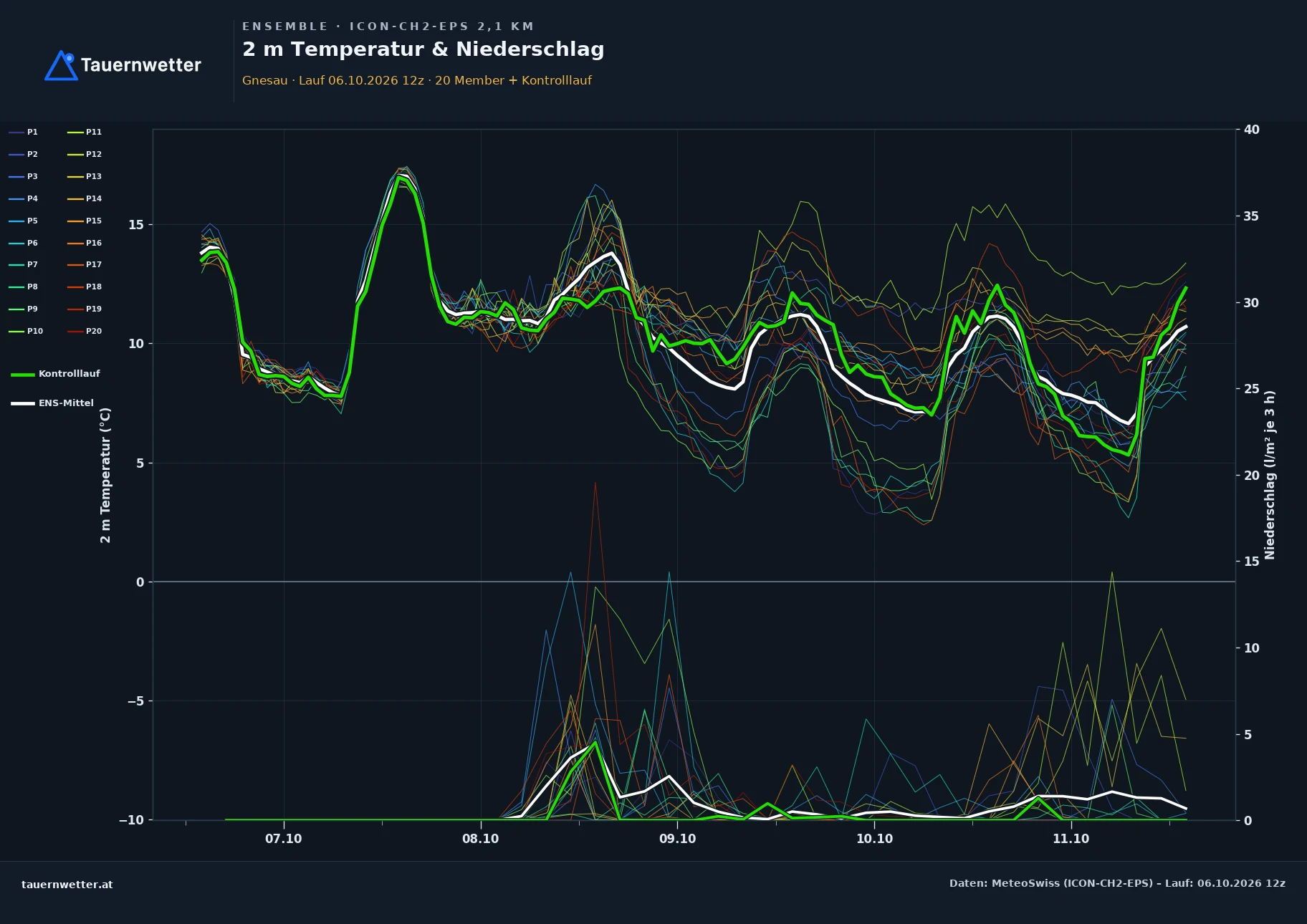1307x924 pixels.
Task: Pick the P20 legend entry
Action: (85, 331)
